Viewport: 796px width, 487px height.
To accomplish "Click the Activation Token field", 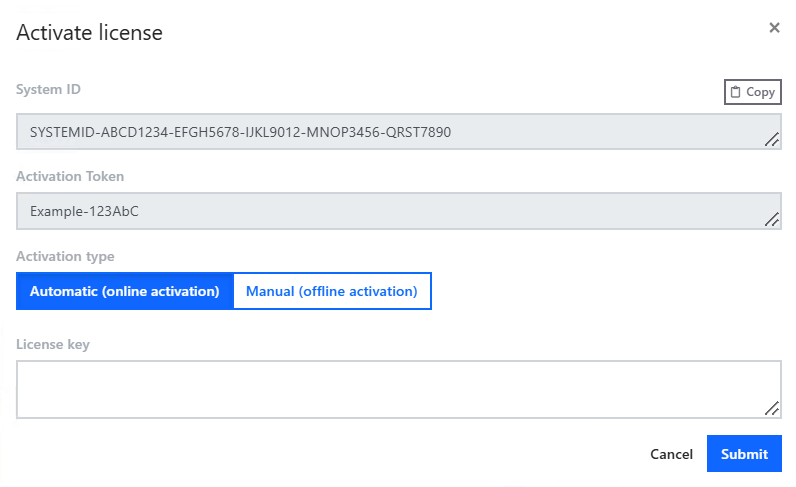I will pyautogui.click(x=399, y=211).
